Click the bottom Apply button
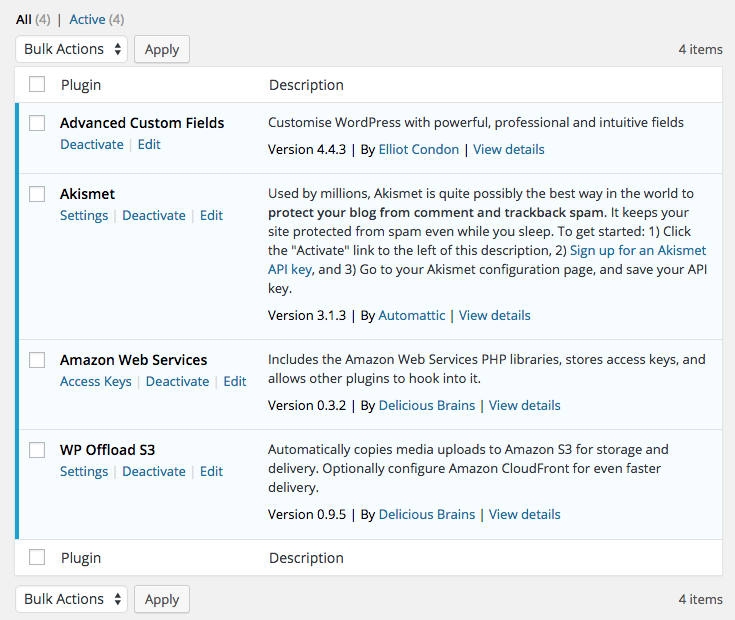 coord(162,599)
